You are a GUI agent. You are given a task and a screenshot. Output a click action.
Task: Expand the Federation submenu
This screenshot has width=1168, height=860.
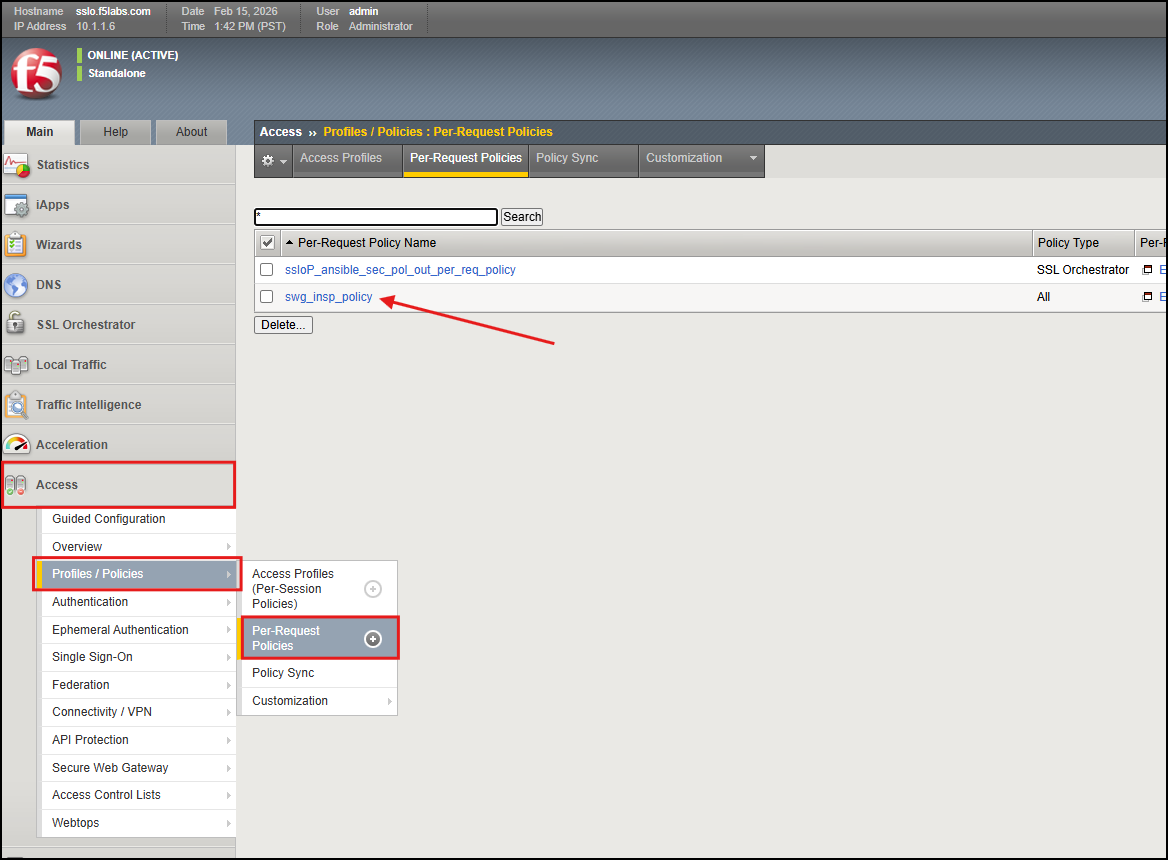point(229,685)
